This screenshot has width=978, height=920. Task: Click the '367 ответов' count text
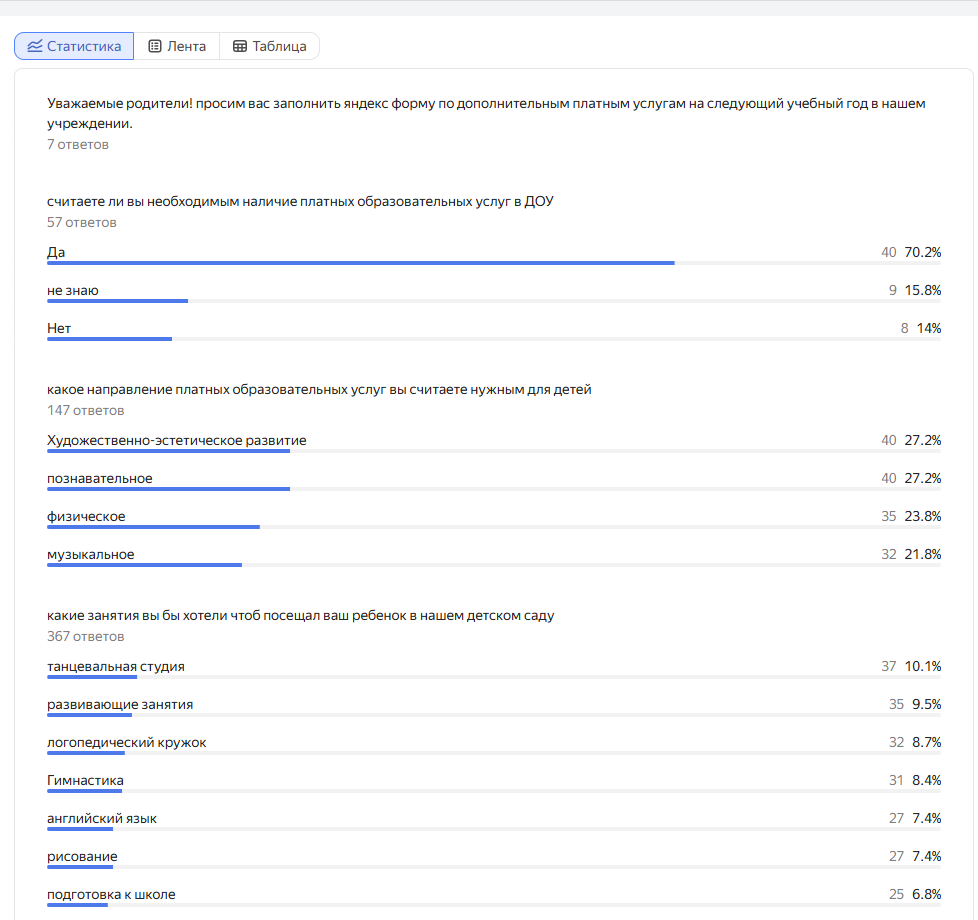tap(85, 636)
